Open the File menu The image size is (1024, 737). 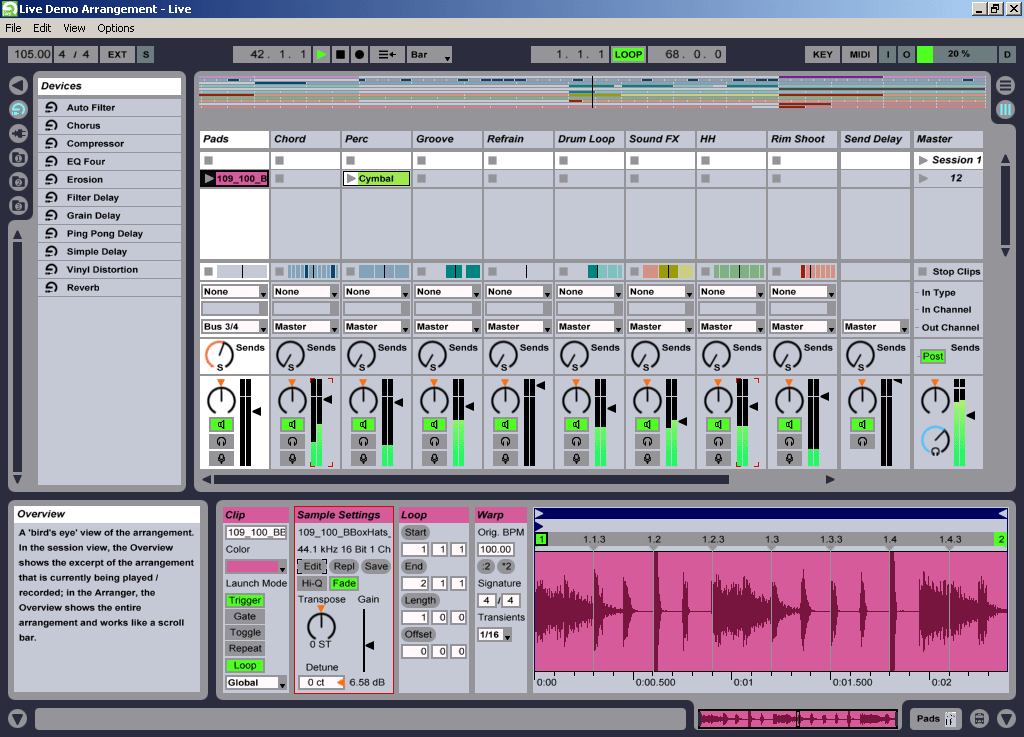pyautogui.click(x=13, y=28)
